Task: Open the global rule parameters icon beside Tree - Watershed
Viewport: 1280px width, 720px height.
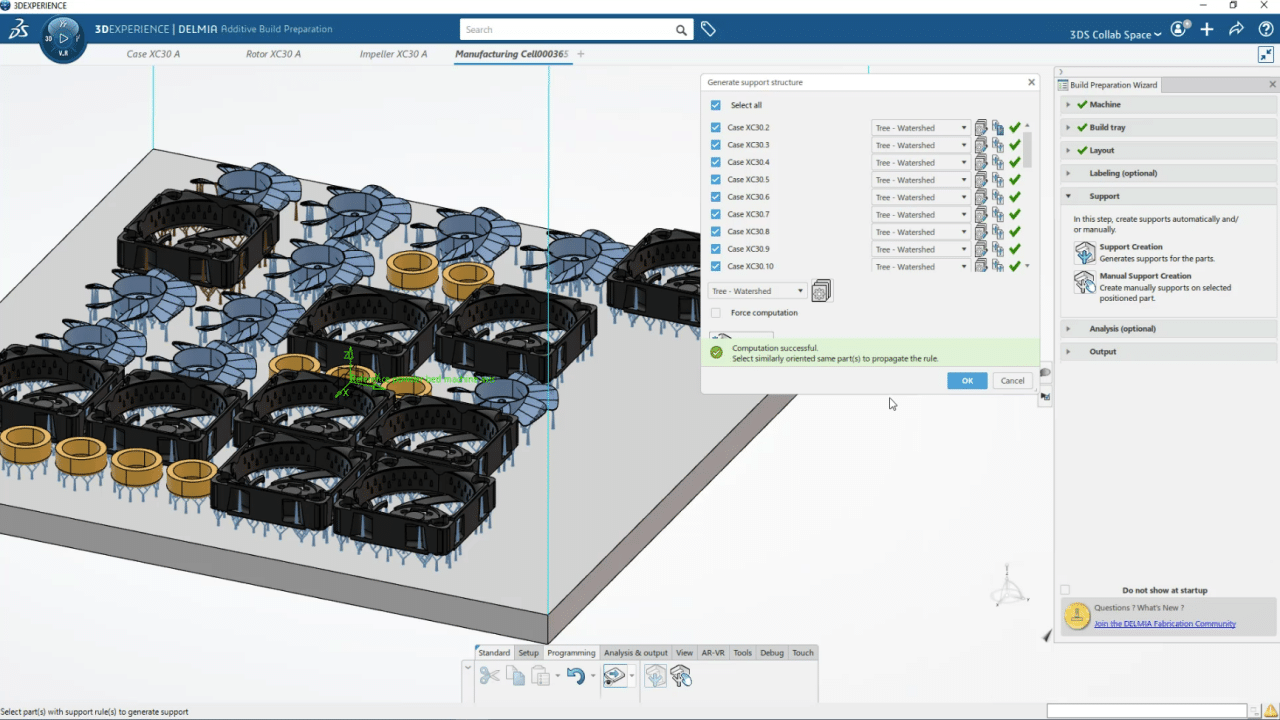Action: [x=820, y=291]
